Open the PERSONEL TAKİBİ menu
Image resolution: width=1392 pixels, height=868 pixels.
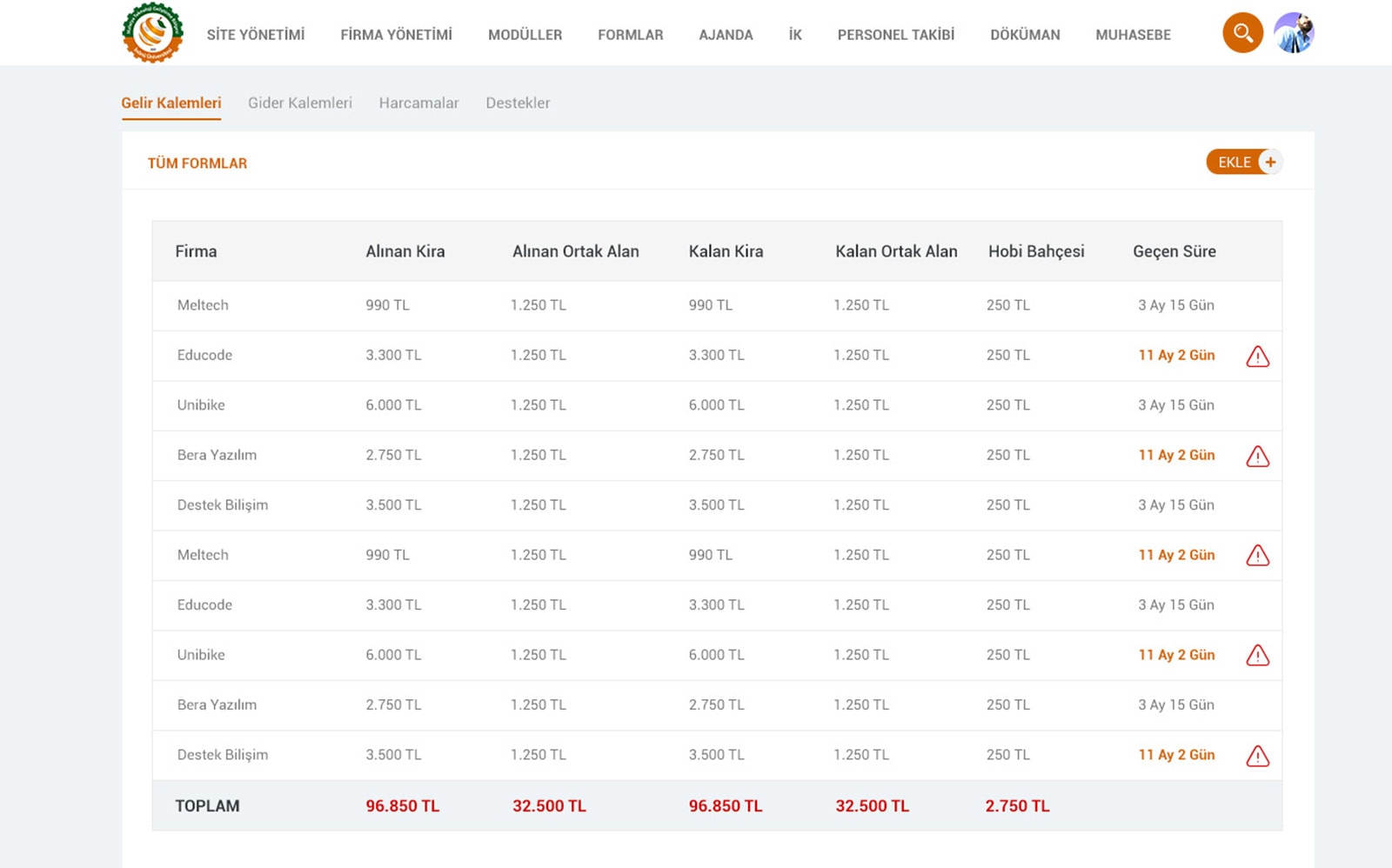[x=895, y=35]
